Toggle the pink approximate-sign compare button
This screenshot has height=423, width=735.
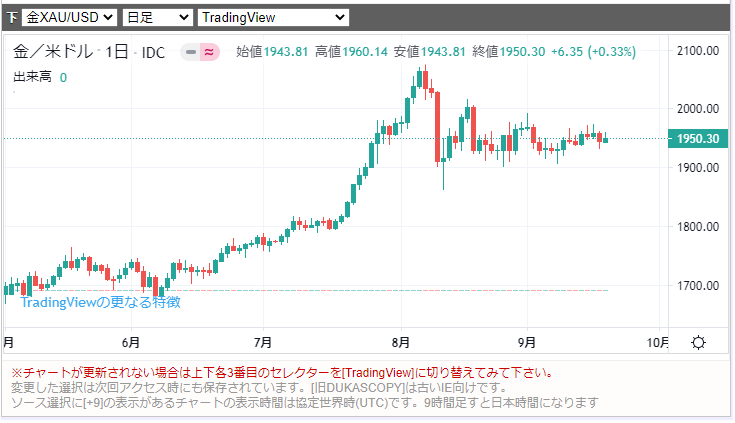tap(210, 52)
